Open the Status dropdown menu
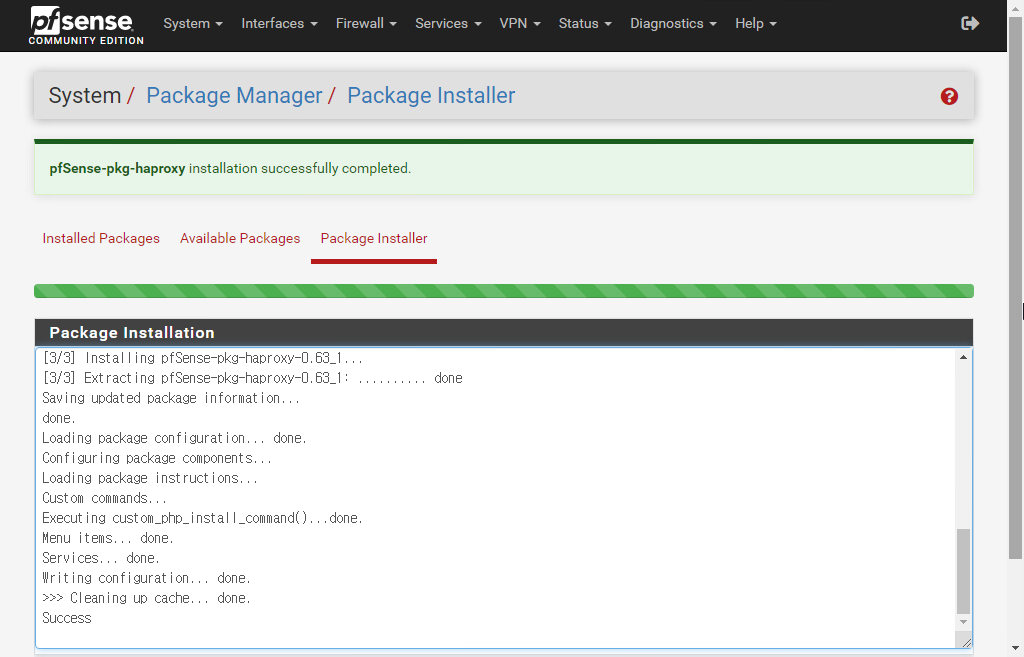1024x657 pixels. (585, 24)
